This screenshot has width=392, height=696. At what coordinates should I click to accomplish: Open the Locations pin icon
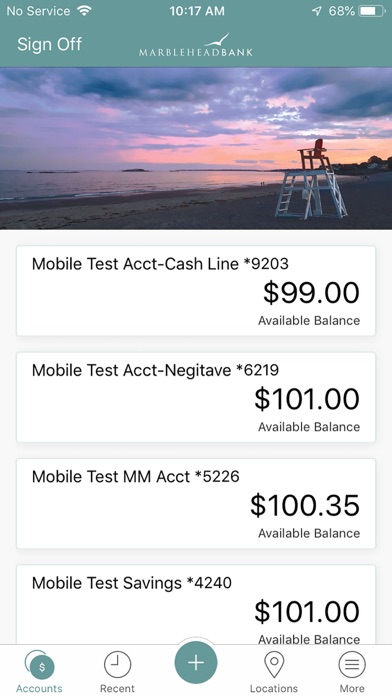pos(274,665)
